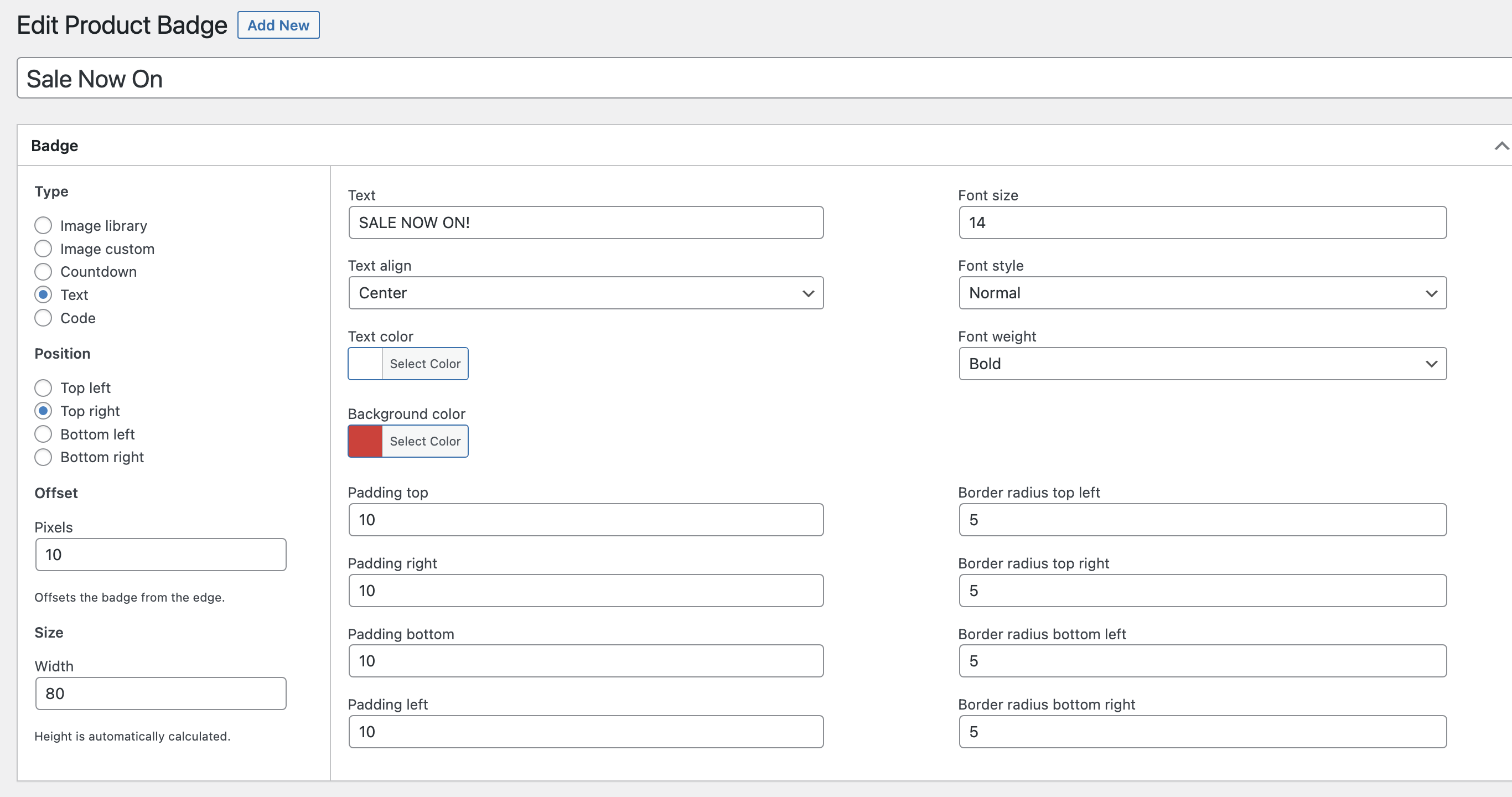Set position to Top left

[43, 388]
